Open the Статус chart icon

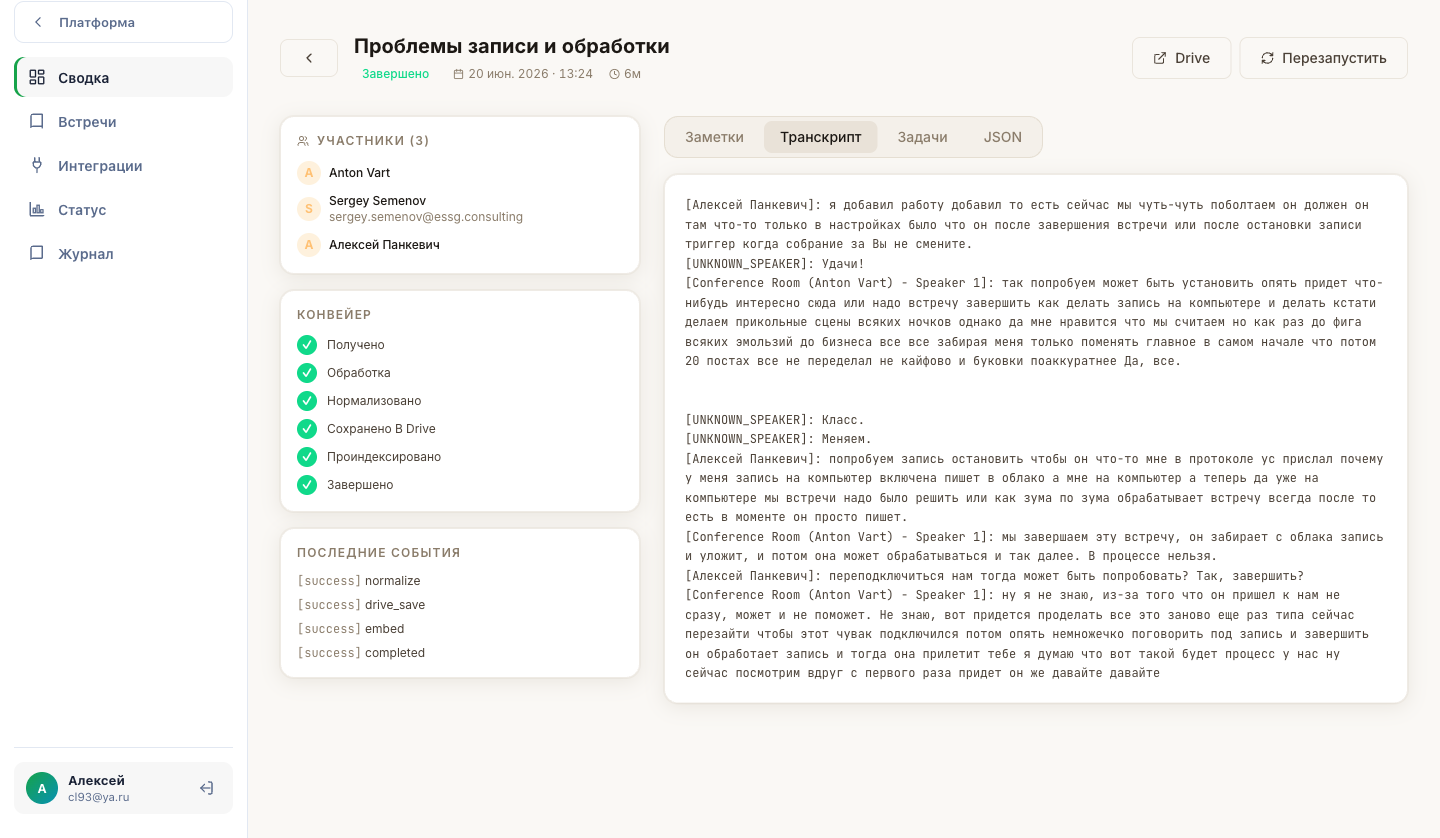click(x=37, y=209)
